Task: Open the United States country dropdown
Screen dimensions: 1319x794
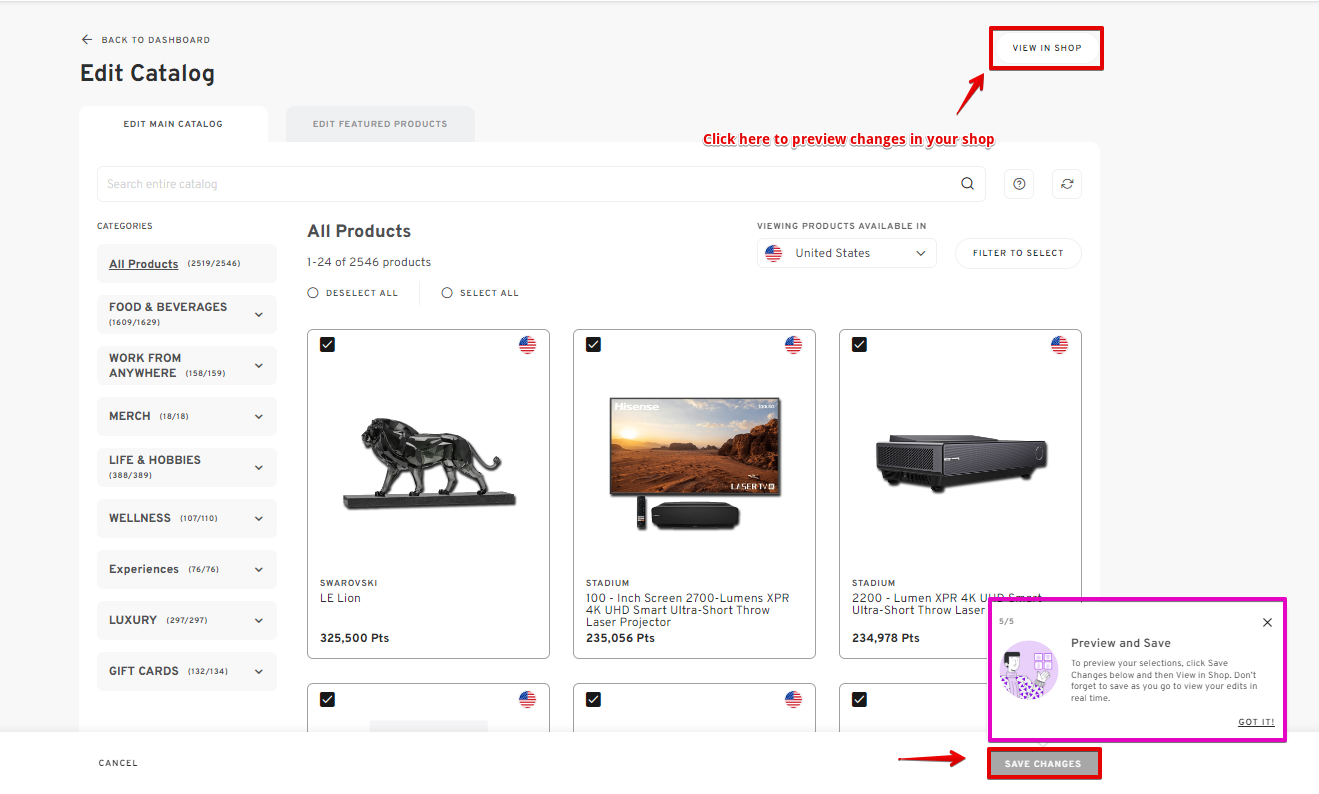Action: pyautogui.click(x=847, y=253)
